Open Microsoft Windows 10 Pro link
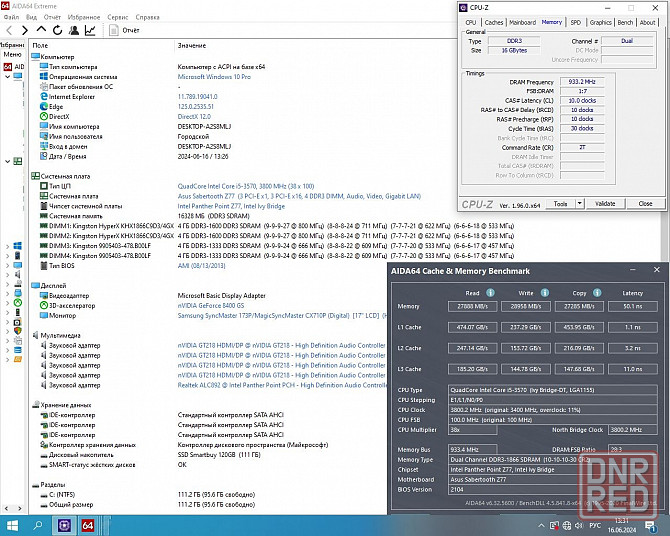The image size is (670, 536). tap(214, 77)
